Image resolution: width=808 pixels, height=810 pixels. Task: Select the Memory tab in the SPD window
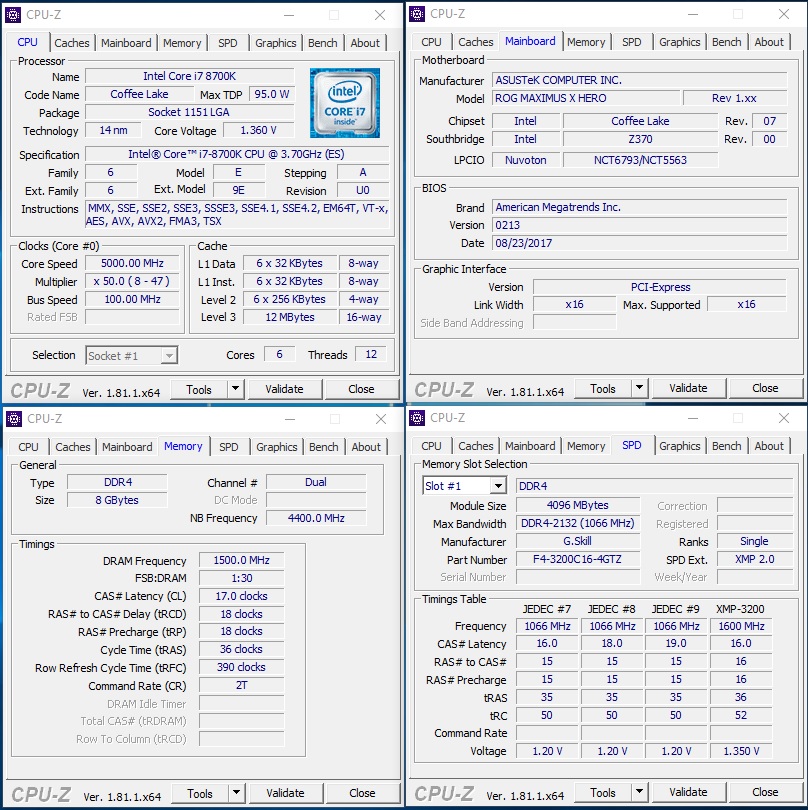[x=586, y=446]
